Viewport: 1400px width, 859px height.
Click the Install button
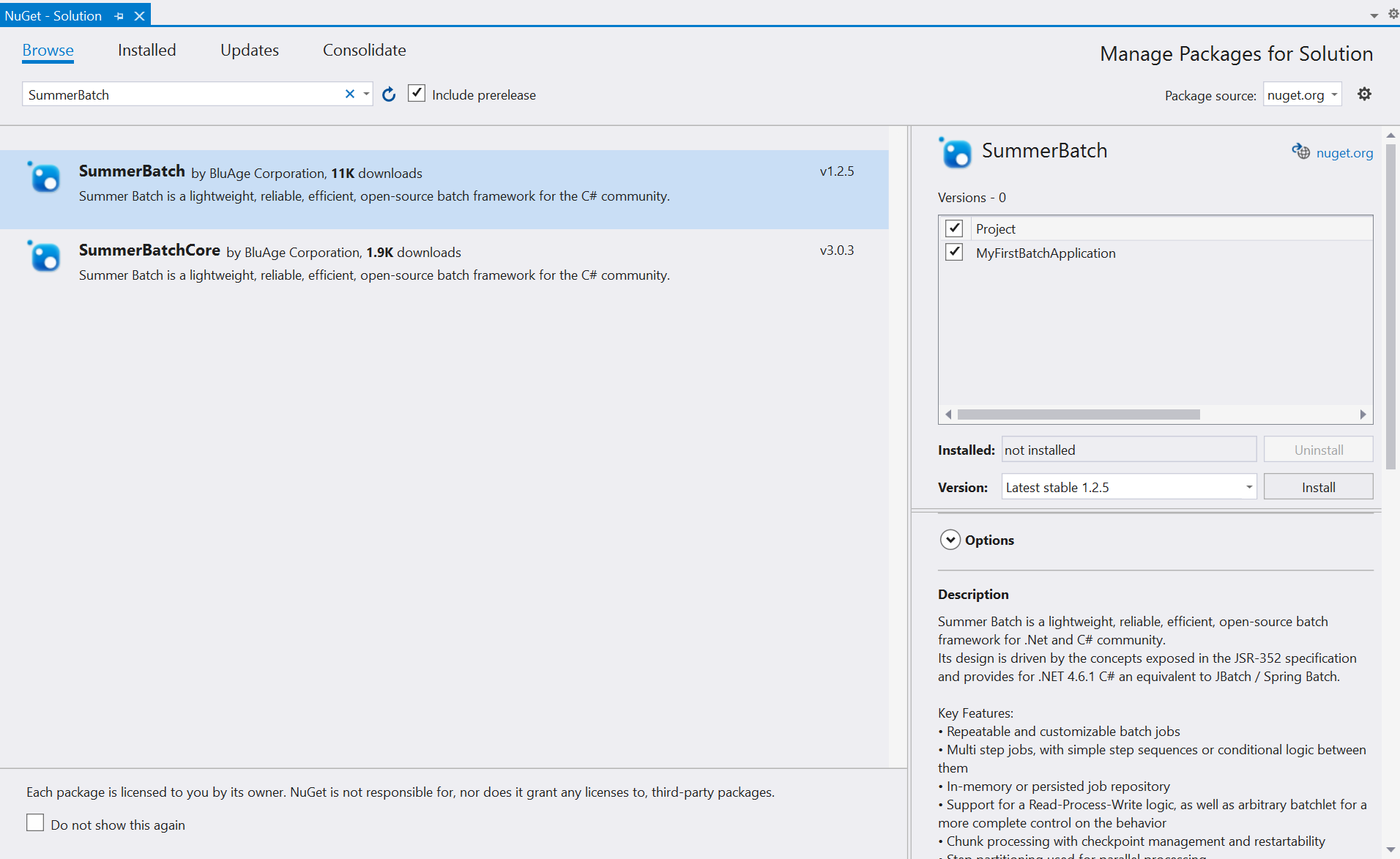point(1318,487)
